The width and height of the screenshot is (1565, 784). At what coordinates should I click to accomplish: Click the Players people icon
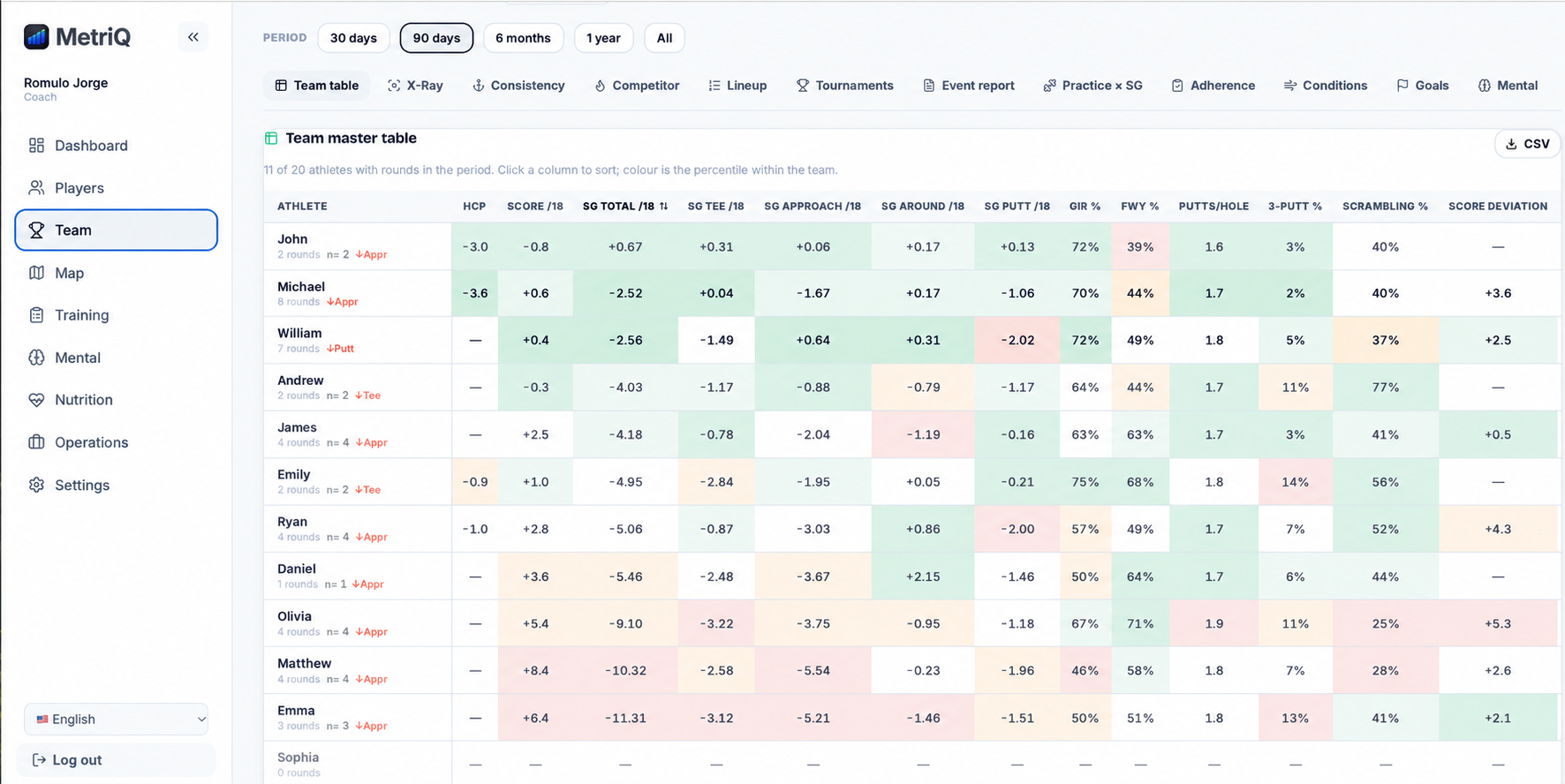(x=36, y=188)
